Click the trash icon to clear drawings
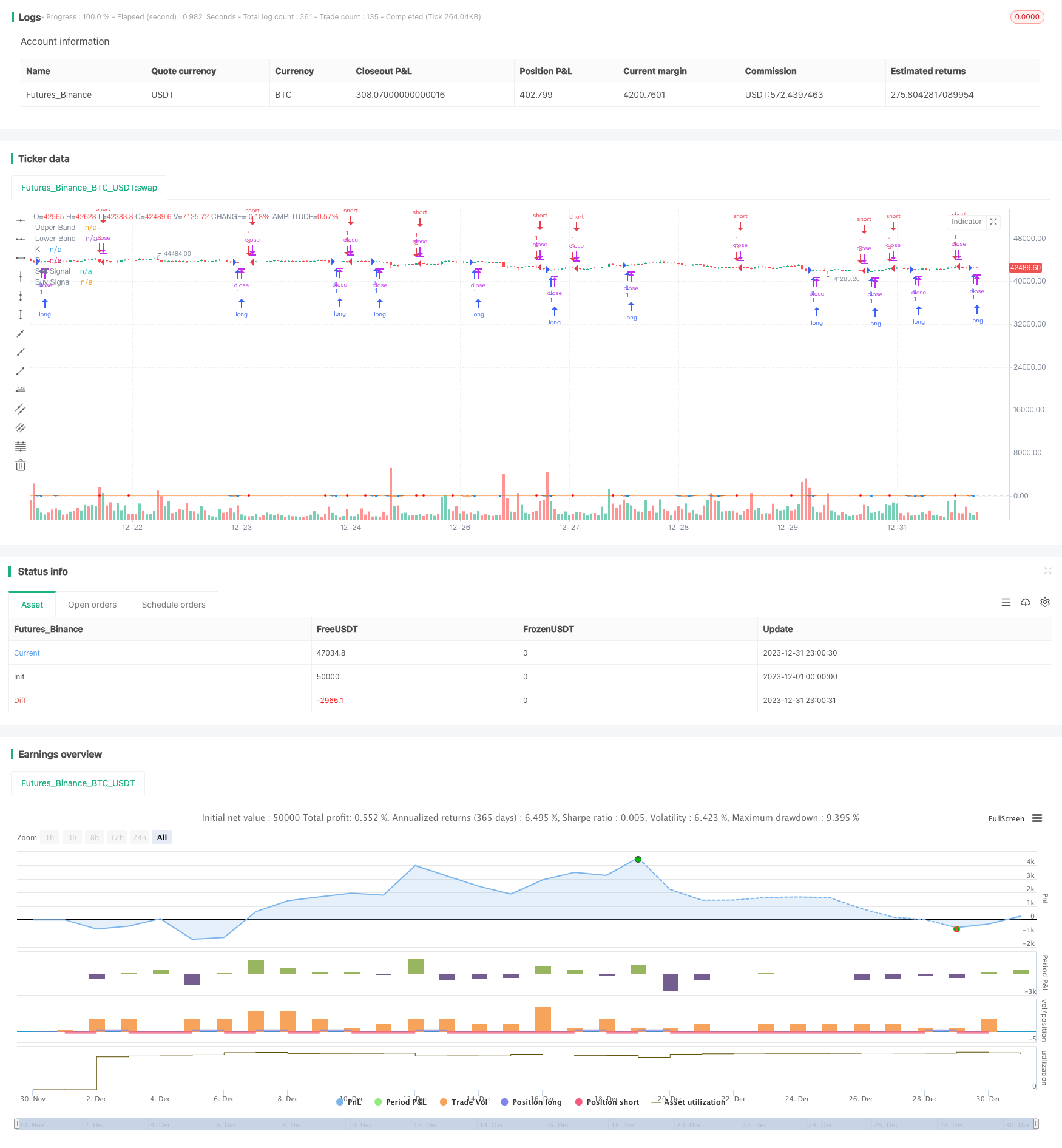Image resolution: width=1062 pixels, height=1148 pixels. [x=21, y=465]
